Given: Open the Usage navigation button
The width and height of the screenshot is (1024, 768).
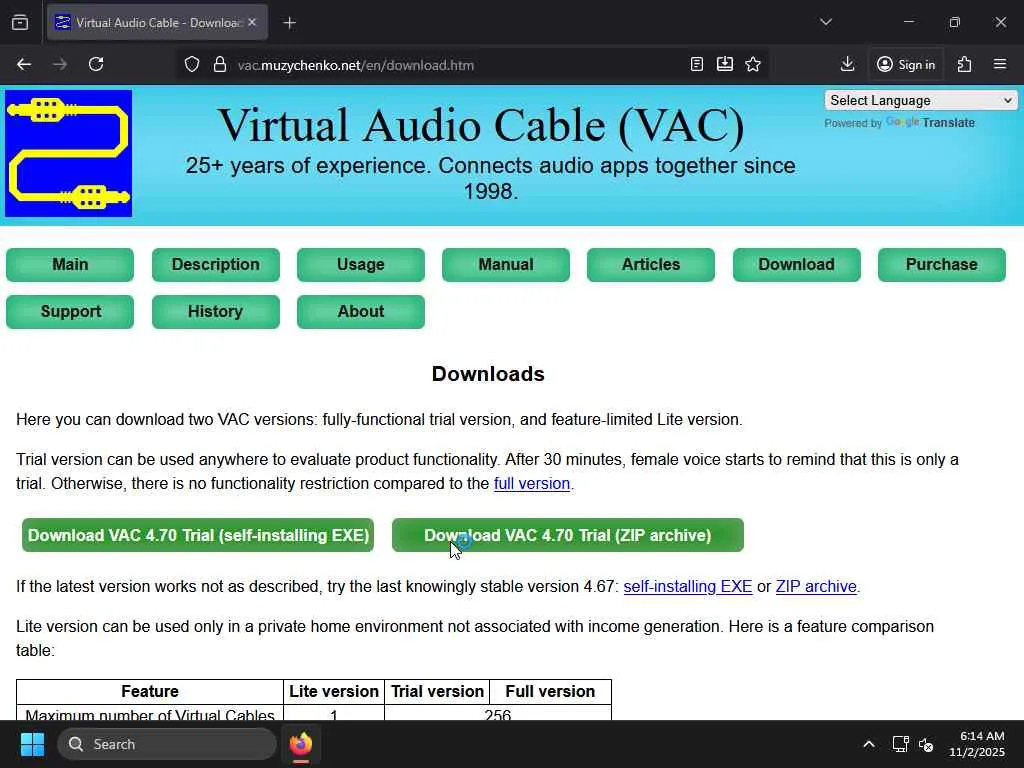Looking at the screenshot, I should (x=360, y=264).
